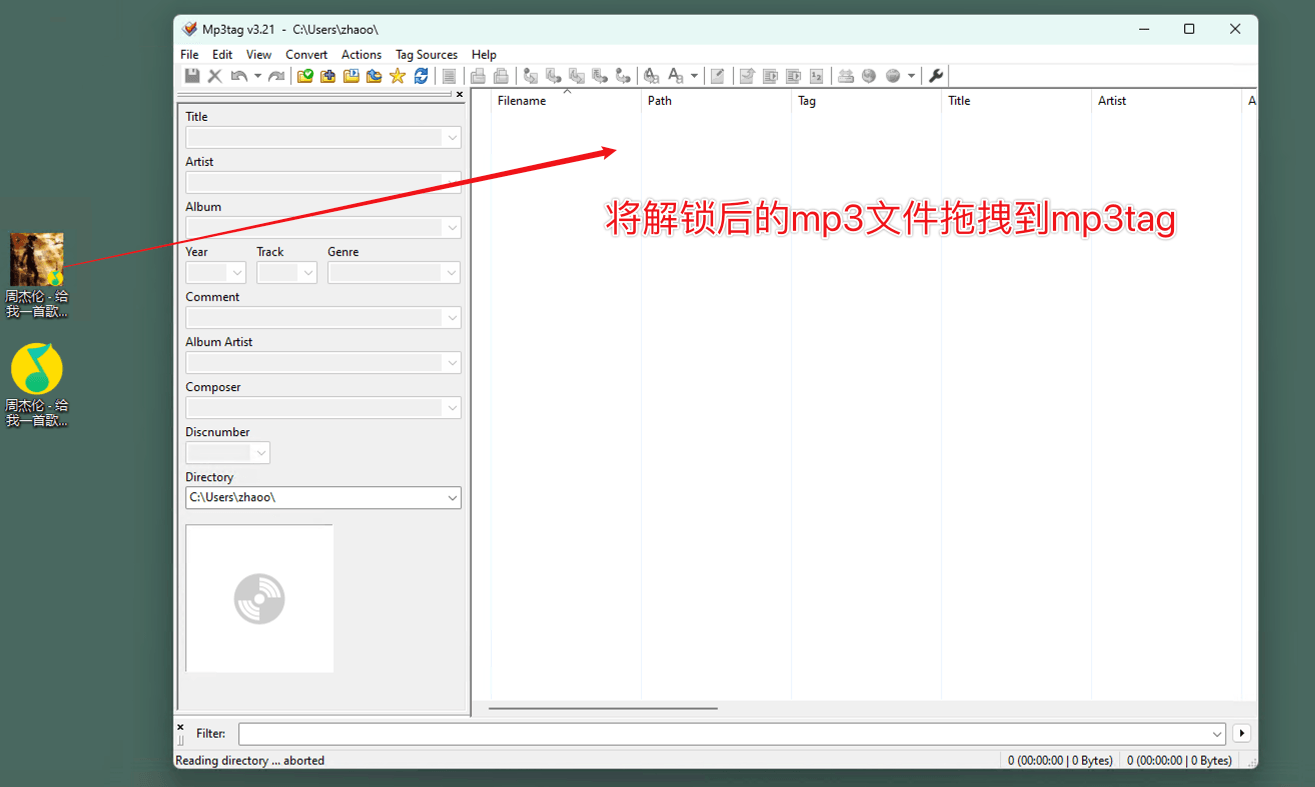Open the Discnumber dropdown
The image size is (1315, 787).
[x=261, y=453]
